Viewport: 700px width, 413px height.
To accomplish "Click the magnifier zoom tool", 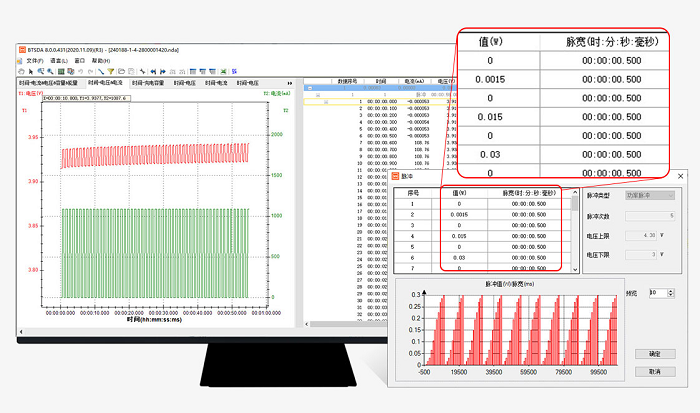I will [50, 71].
